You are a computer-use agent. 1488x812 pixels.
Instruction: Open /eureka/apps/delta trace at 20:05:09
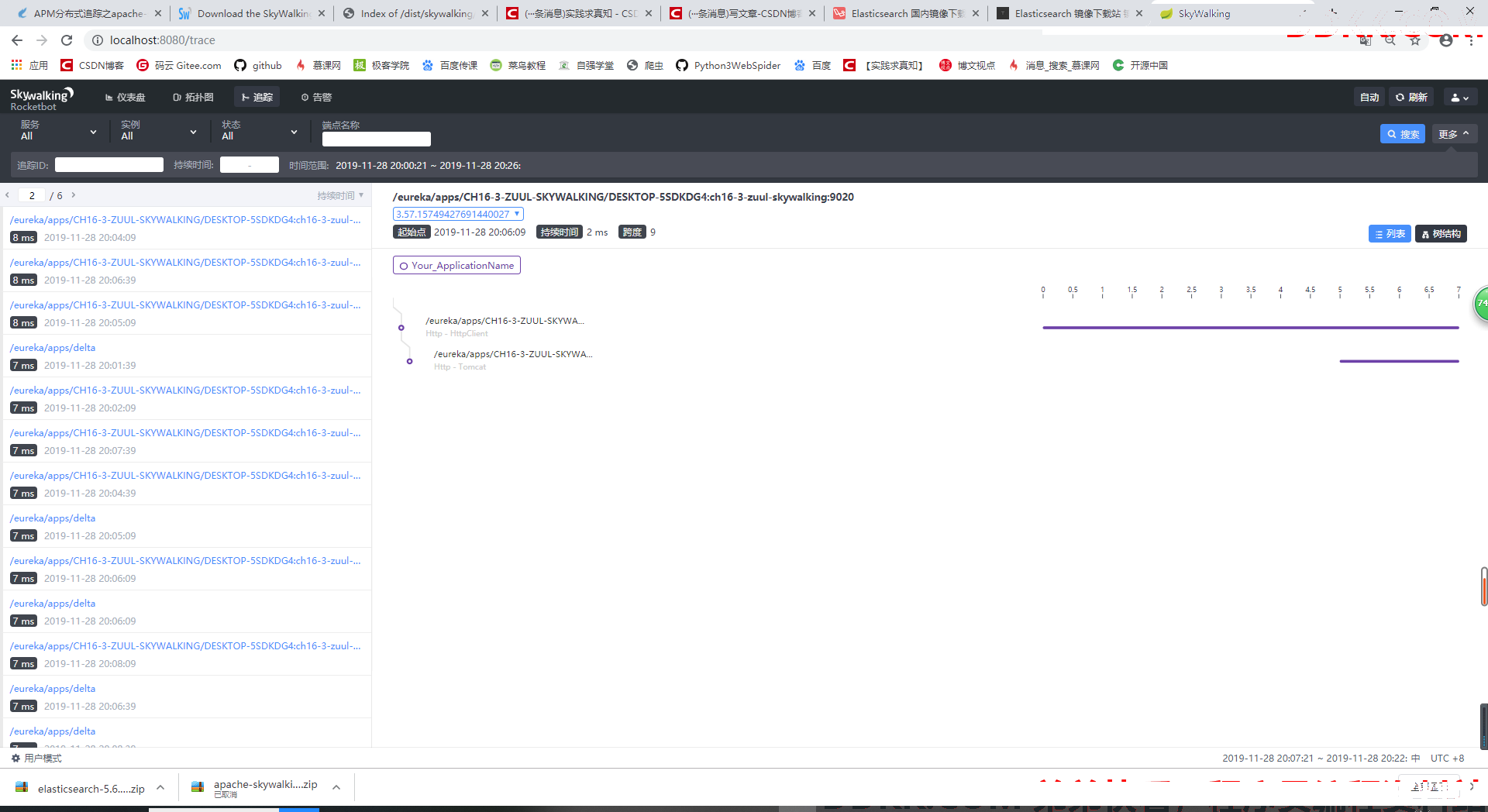[x=186, y=526]
